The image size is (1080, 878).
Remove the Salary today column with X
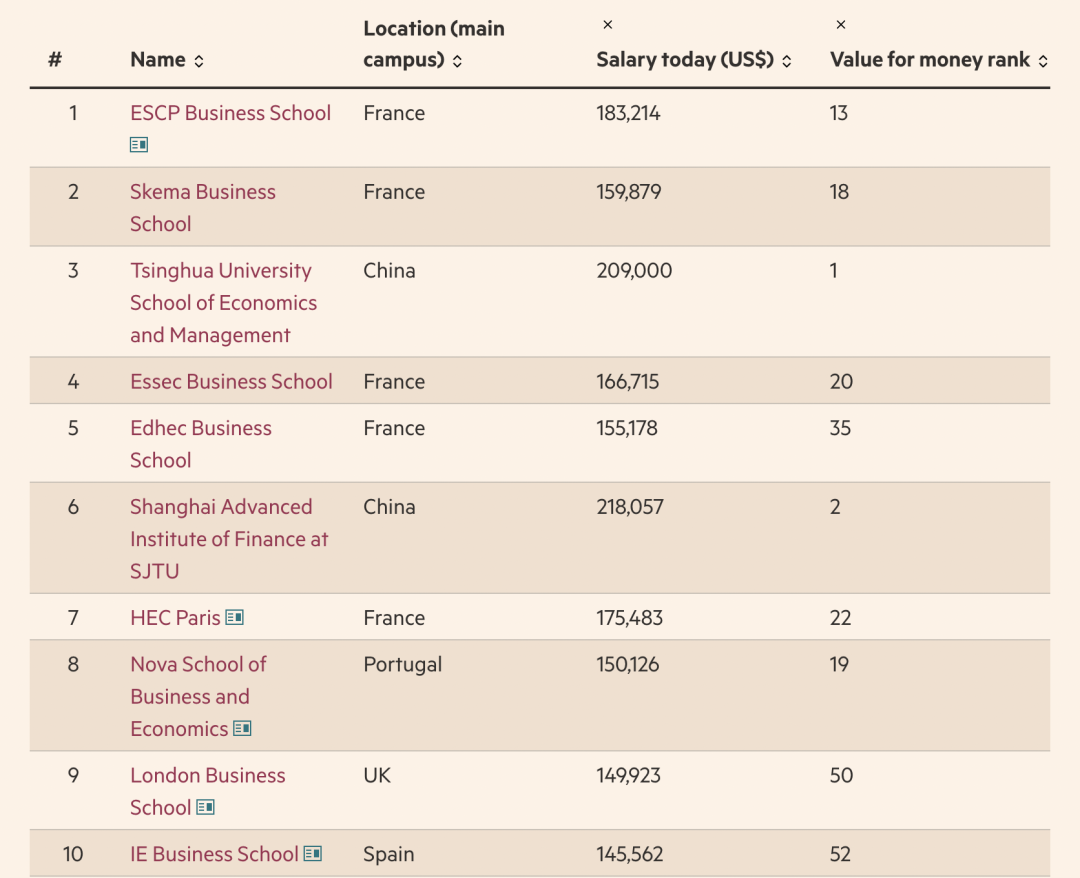pyautogui.click(x=608, y=25)
